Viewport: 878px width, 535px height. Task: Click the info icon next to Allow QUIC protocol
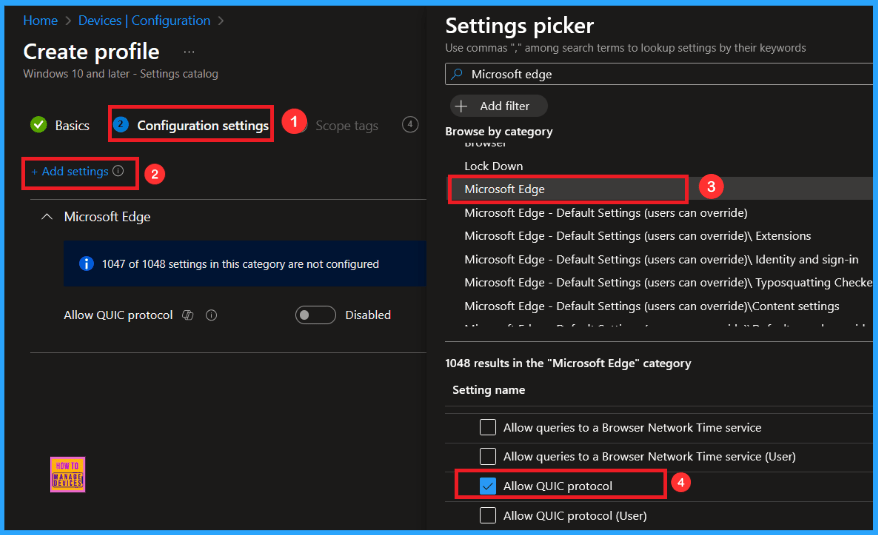point(211,315)
